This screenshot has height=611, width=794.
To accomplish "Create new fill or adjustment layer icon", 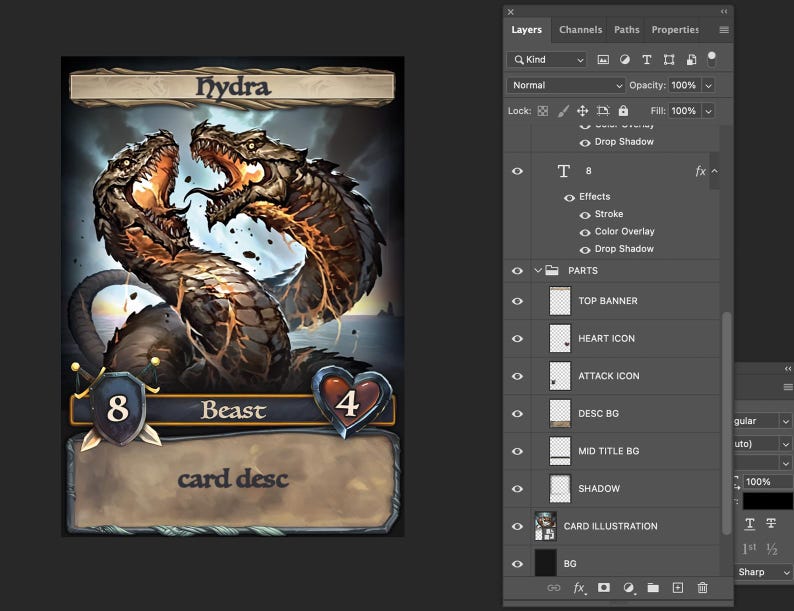I will tap(628, 588).
